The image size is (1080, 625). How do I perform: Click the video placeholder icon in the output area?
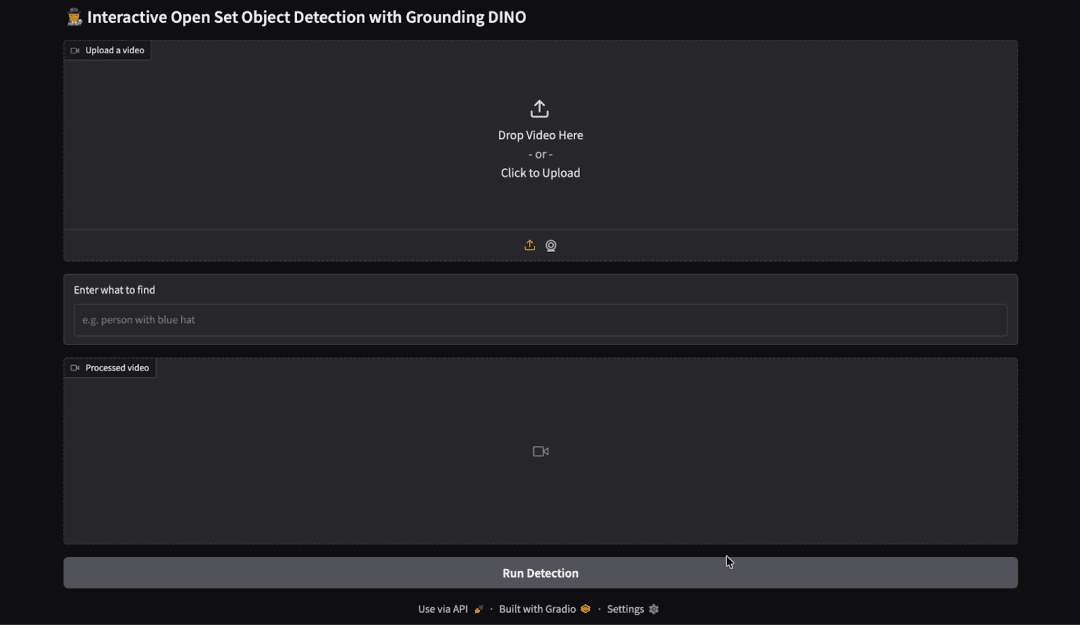pyautogui.click(x=540, y=451)
